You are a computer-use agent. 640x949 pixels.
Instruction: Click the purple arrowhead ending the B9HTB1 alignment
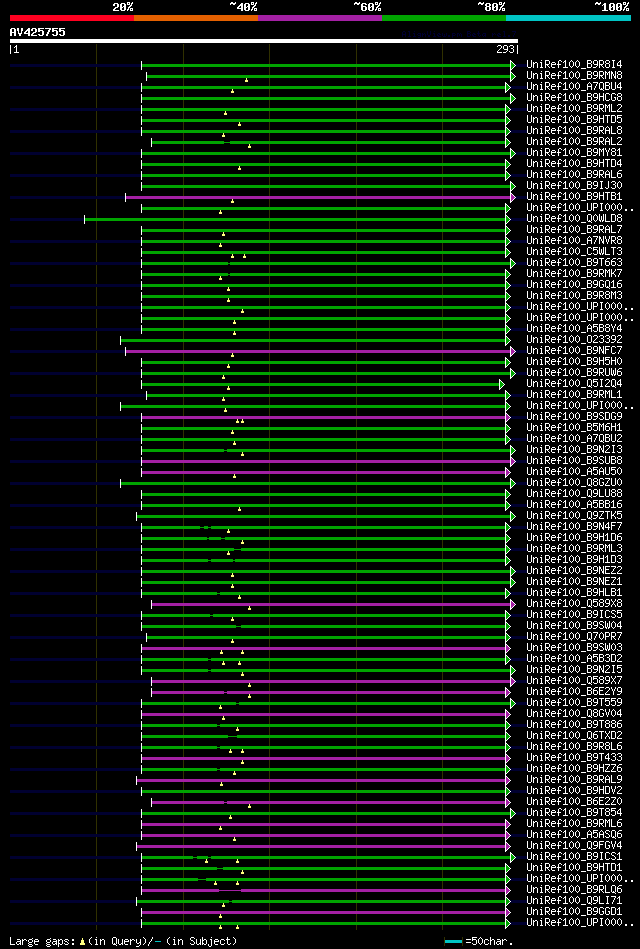[x=513, y=197]
